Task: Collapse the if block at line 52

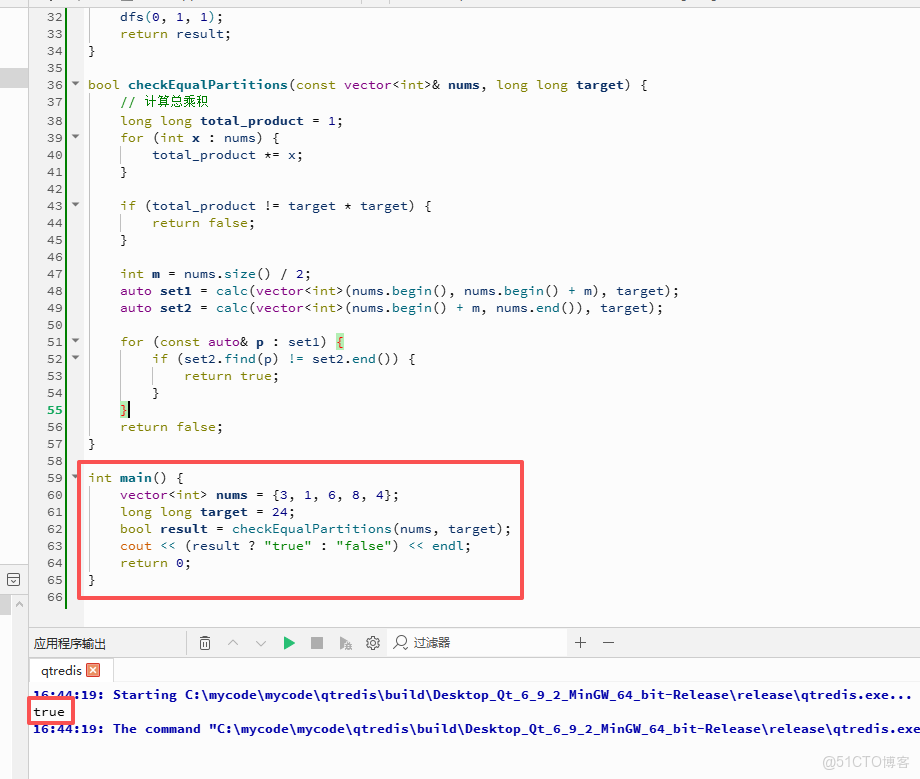Action: click(x=76, y=357)
